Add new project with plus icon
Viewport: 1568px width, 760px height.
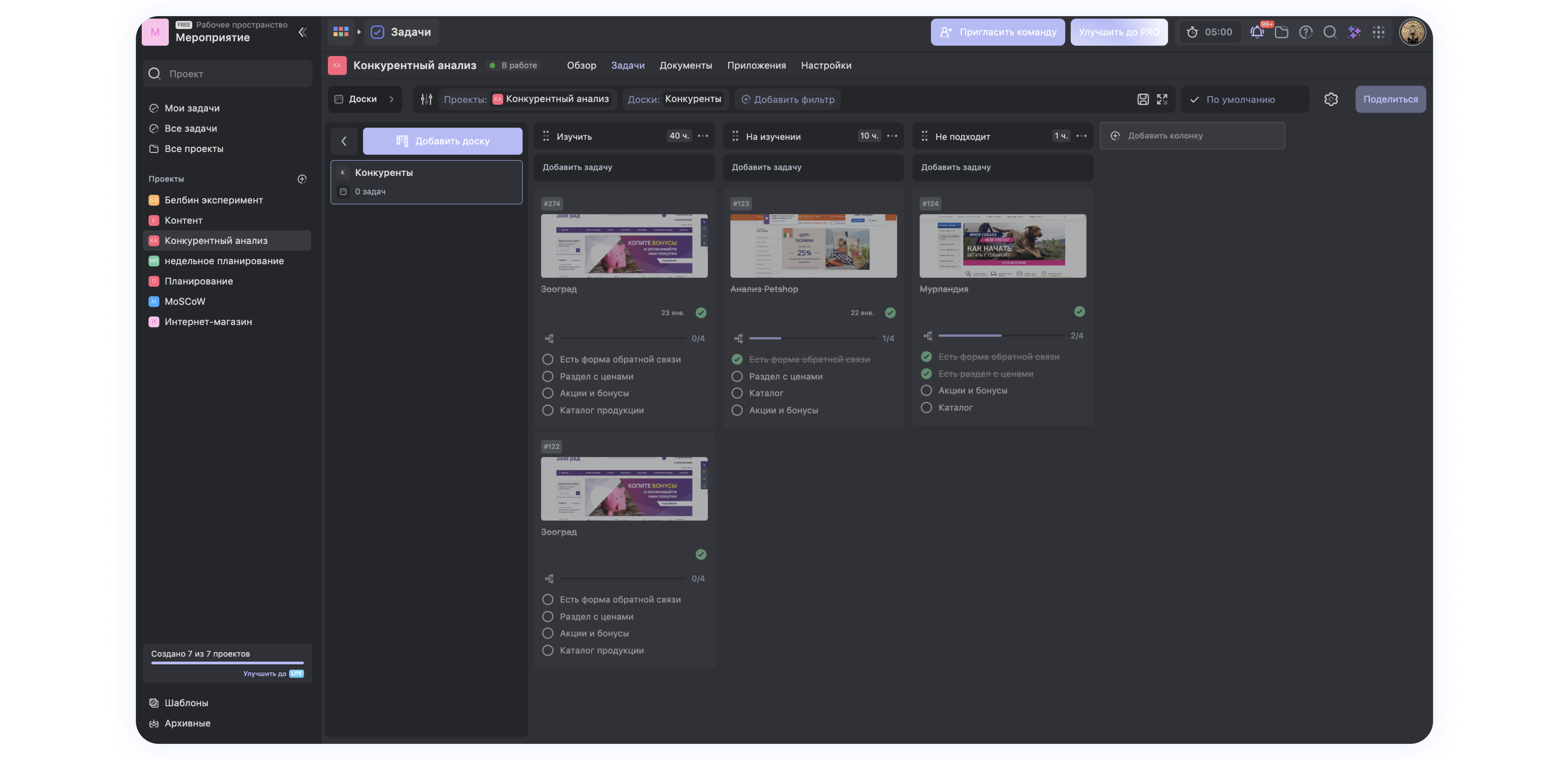pyautogui.click(x=302, y=179)
